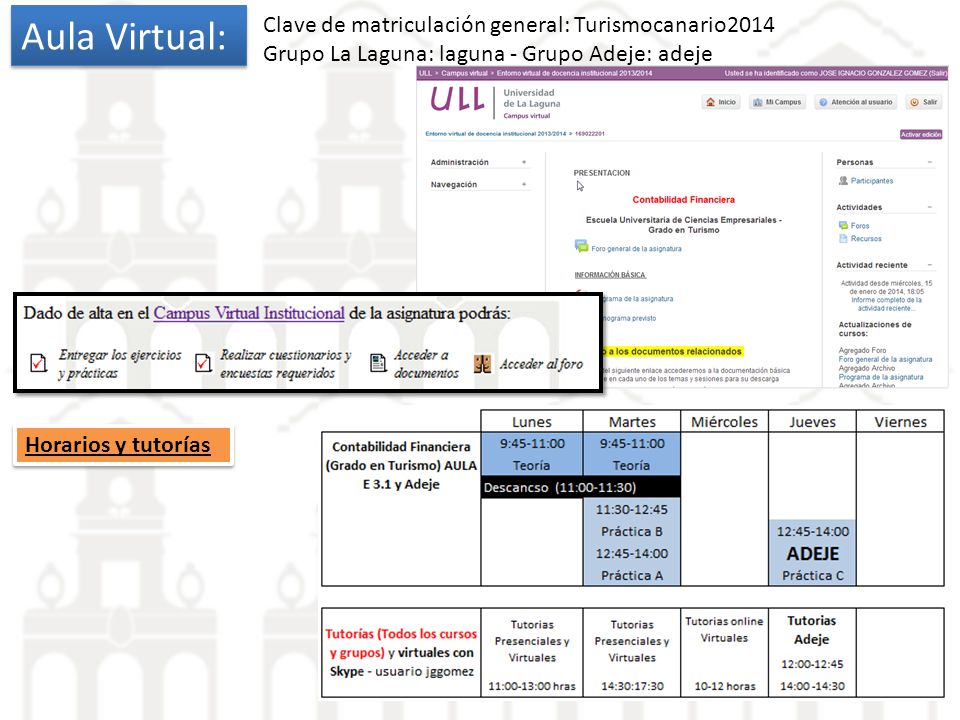Click the Horarios y tutorías orange button
This screenshot has width=960, height=720.
(122, 445)
